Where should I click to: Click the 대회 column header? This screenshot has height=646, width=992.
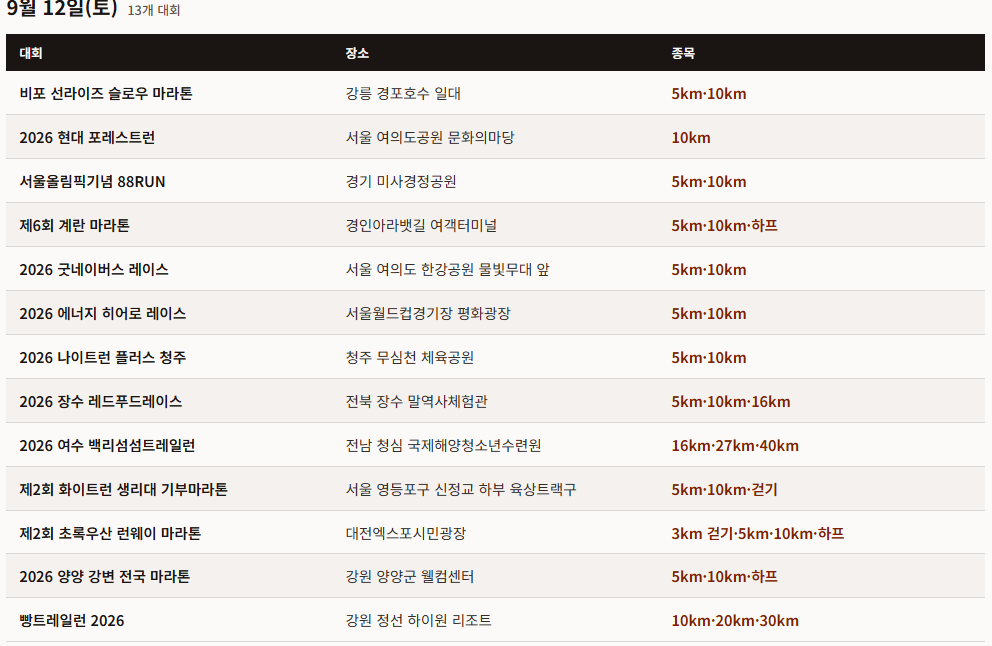click(x=31, y=53)
